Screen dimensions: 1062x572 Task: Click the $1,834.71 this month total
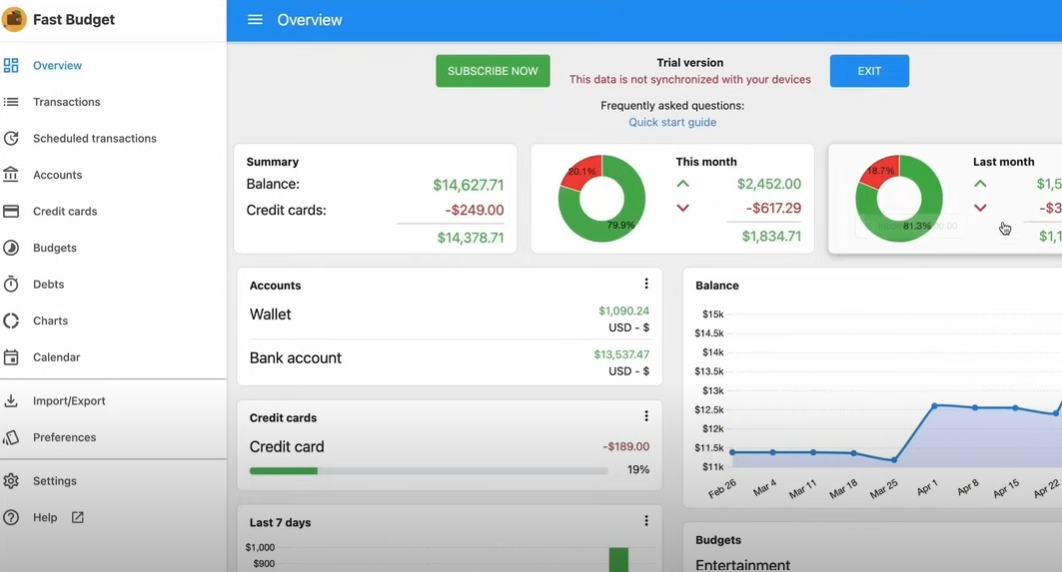(771, 236)
